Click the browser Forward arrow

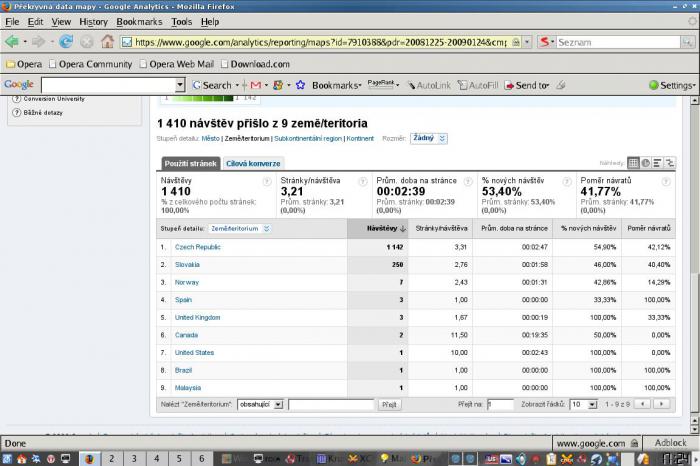38,42
